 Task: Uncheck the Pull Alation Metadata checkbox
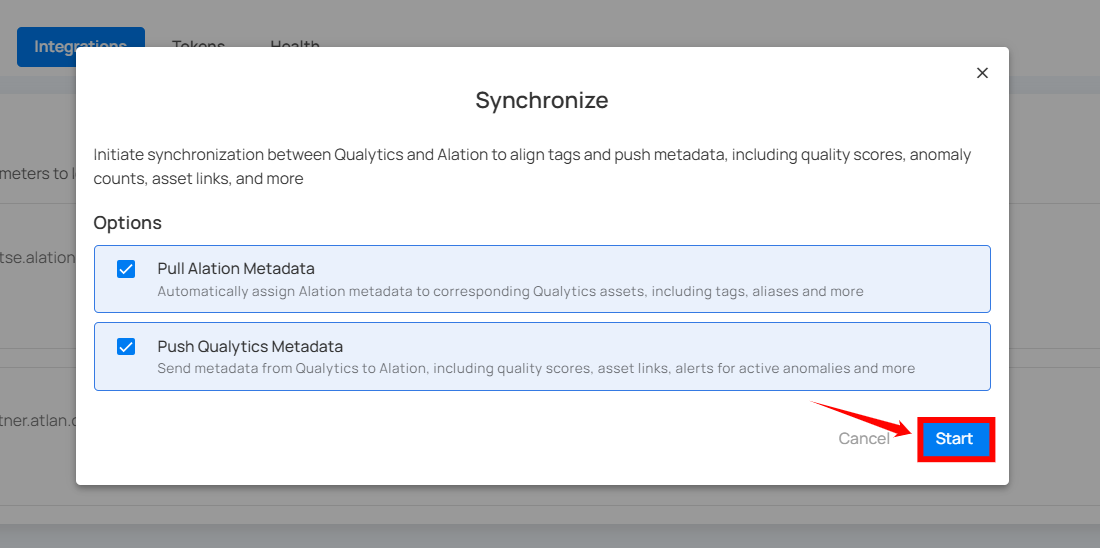tap(126, 269)
